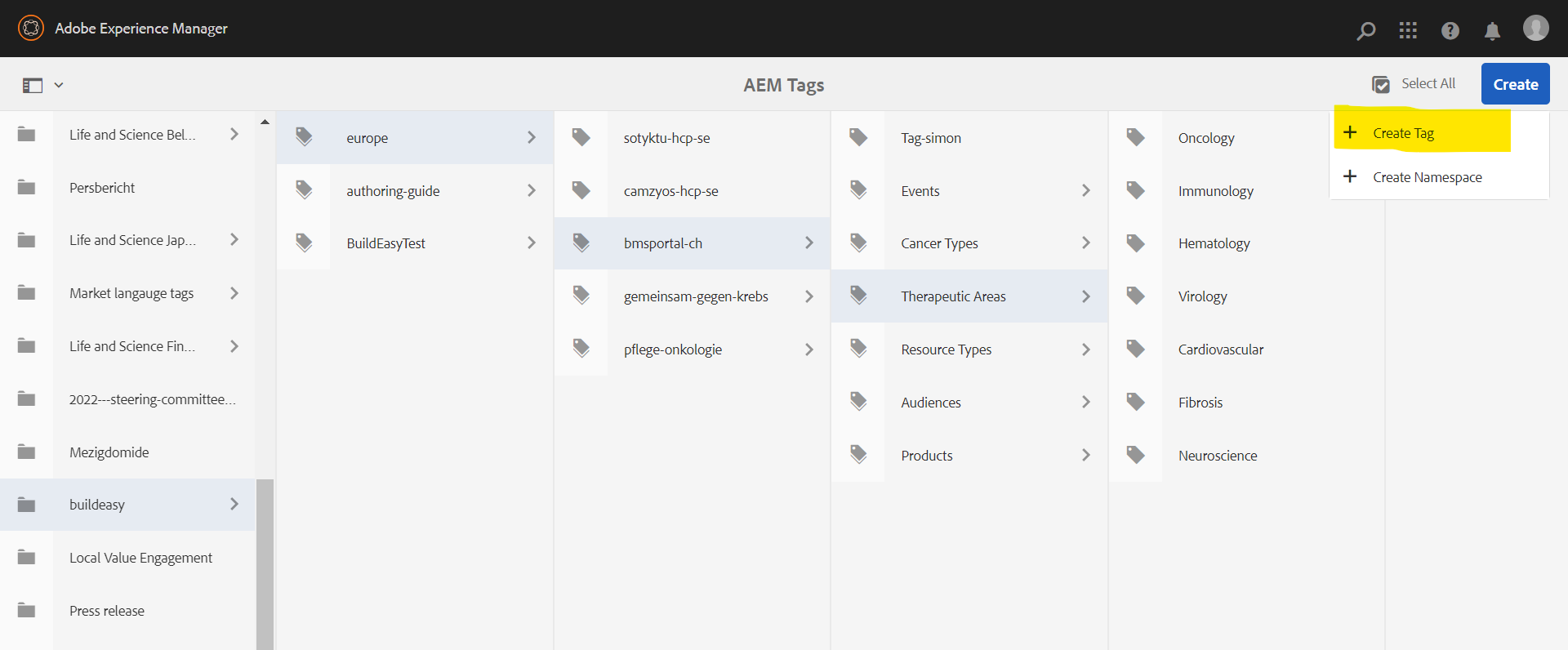The width and height of the screenshot is (1568, 650).
Task: Click the tag icon next to authoring-guide
Action: (304, 189)
